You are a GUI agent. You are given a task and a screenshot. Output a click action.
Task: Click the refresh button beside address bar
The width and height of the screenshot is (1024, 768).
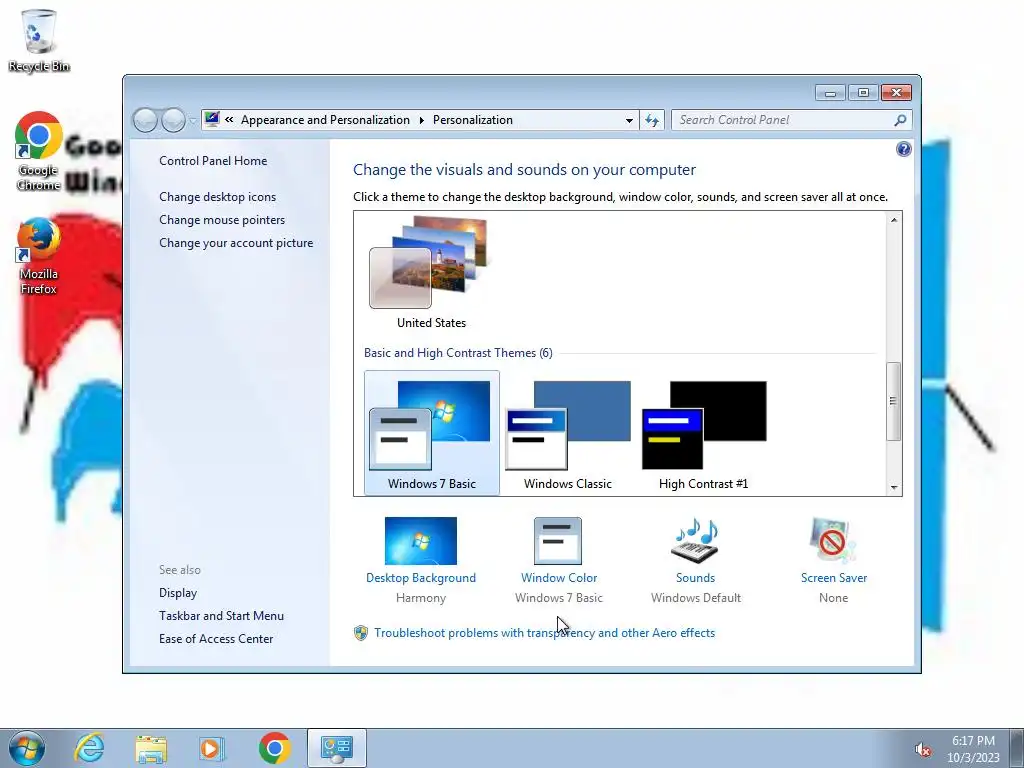652,120
